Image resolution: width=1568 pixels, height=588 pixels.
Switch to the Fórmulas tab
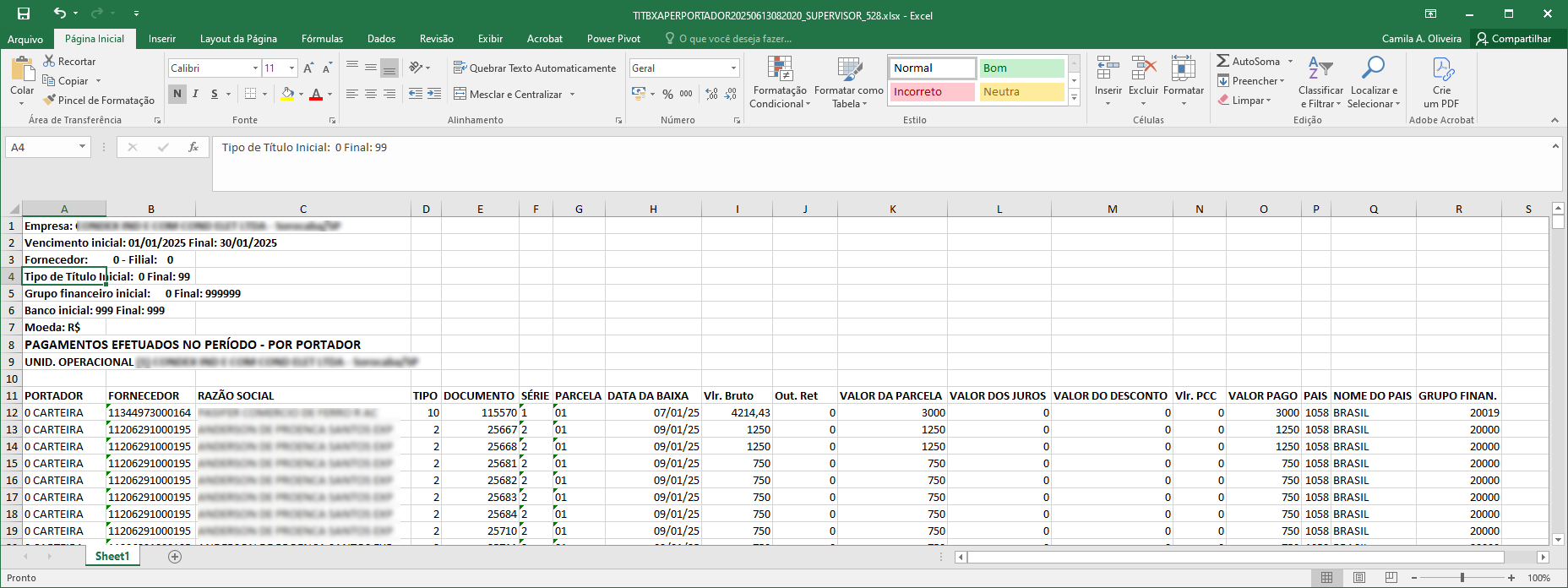pos(322,39)
